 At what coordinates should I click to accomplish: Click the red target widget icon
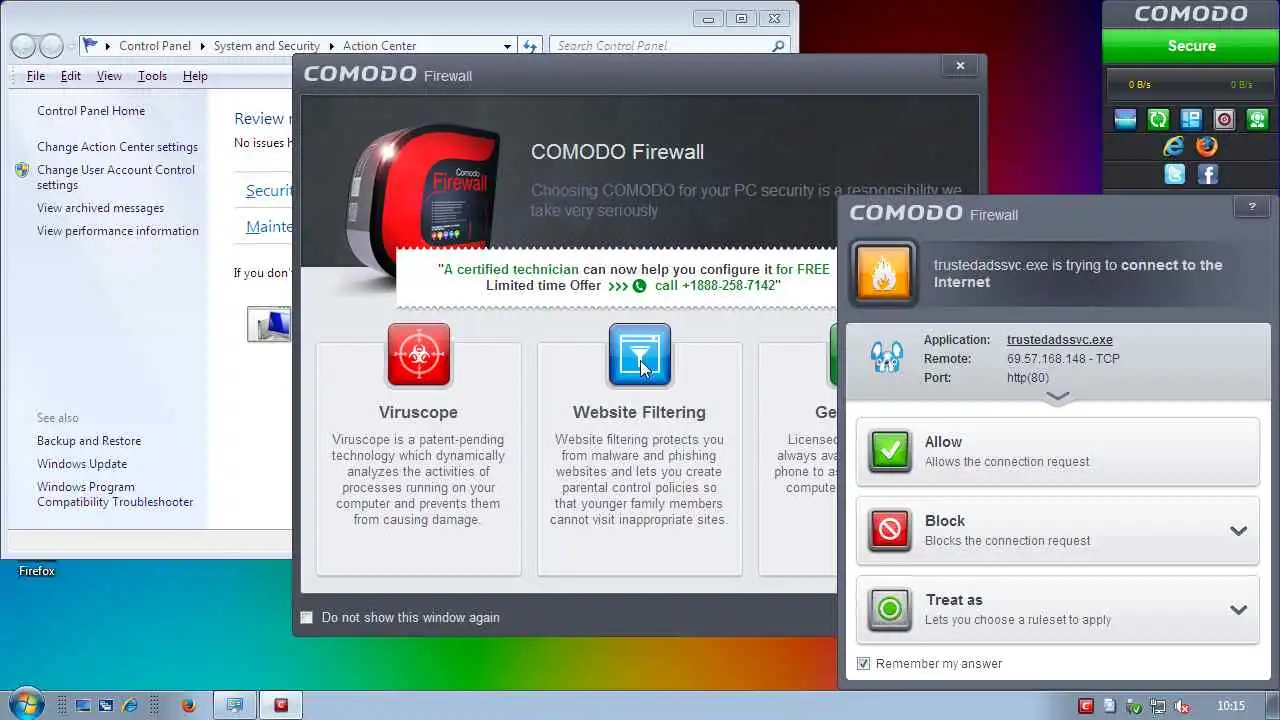[x=1224, y=120]
